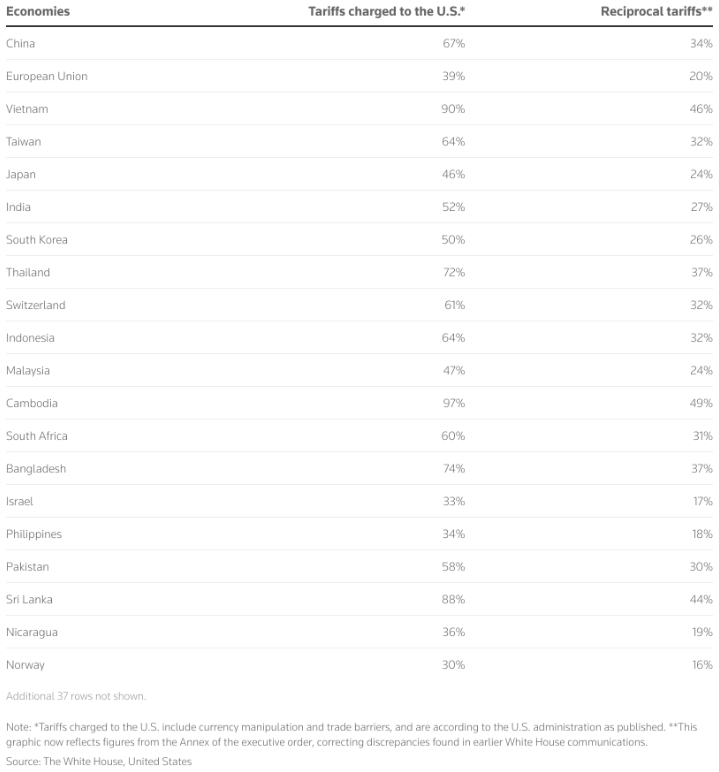Select the China row label
719x772 pixels.
coord(20,44)
